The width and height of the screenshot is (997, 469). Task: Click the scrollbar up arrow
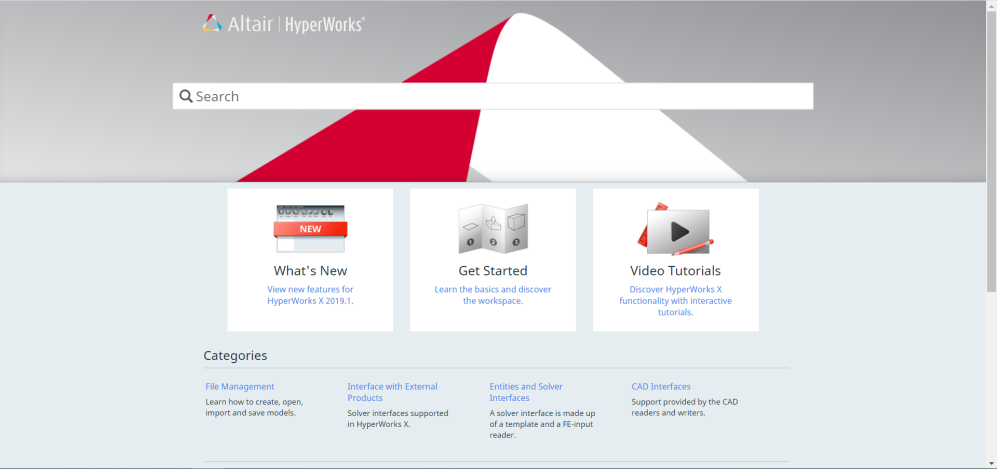pyautogui.click(x=991, y=5)
